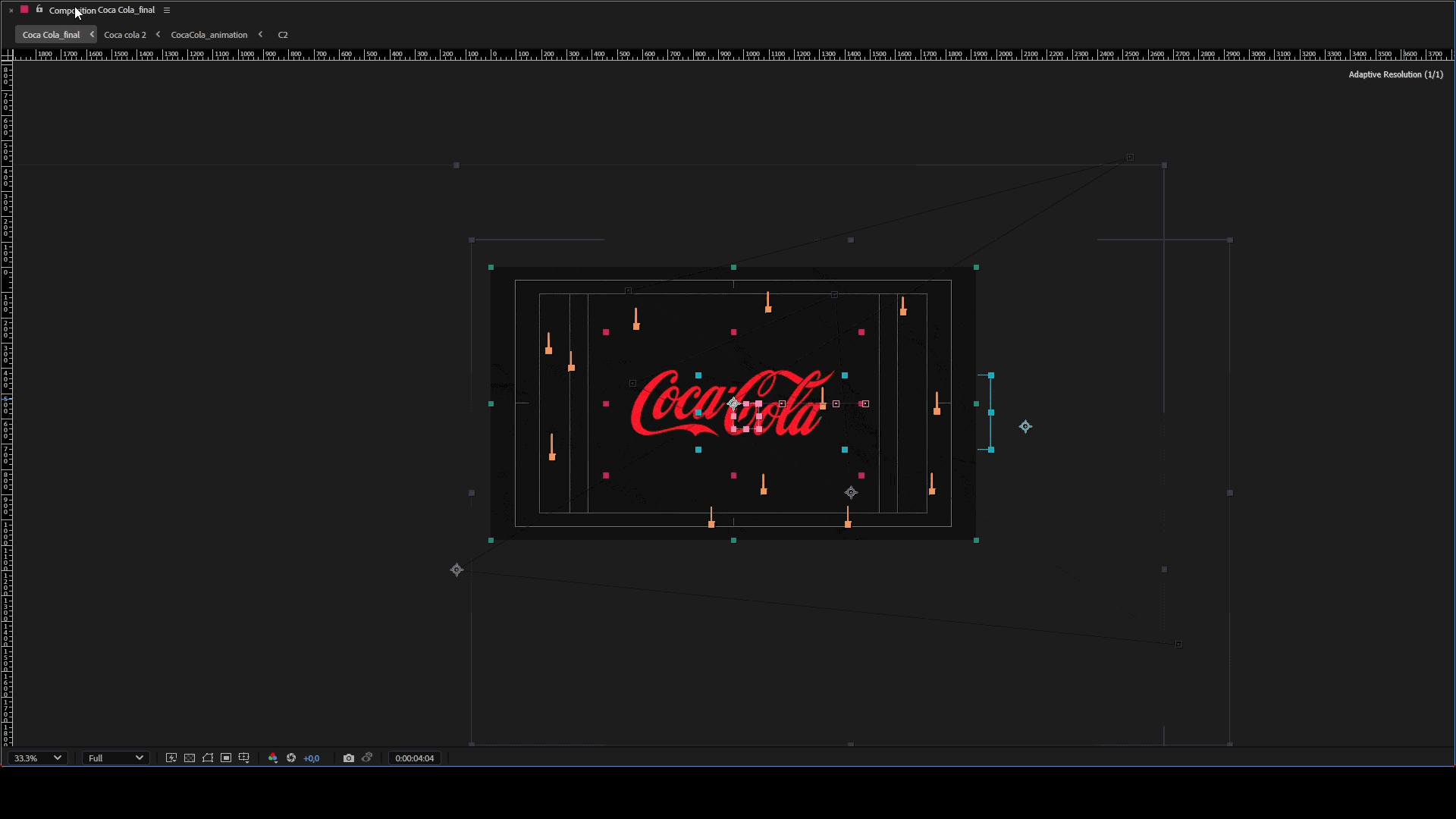Enable the Region of Interest button

[x=226, y=758]
